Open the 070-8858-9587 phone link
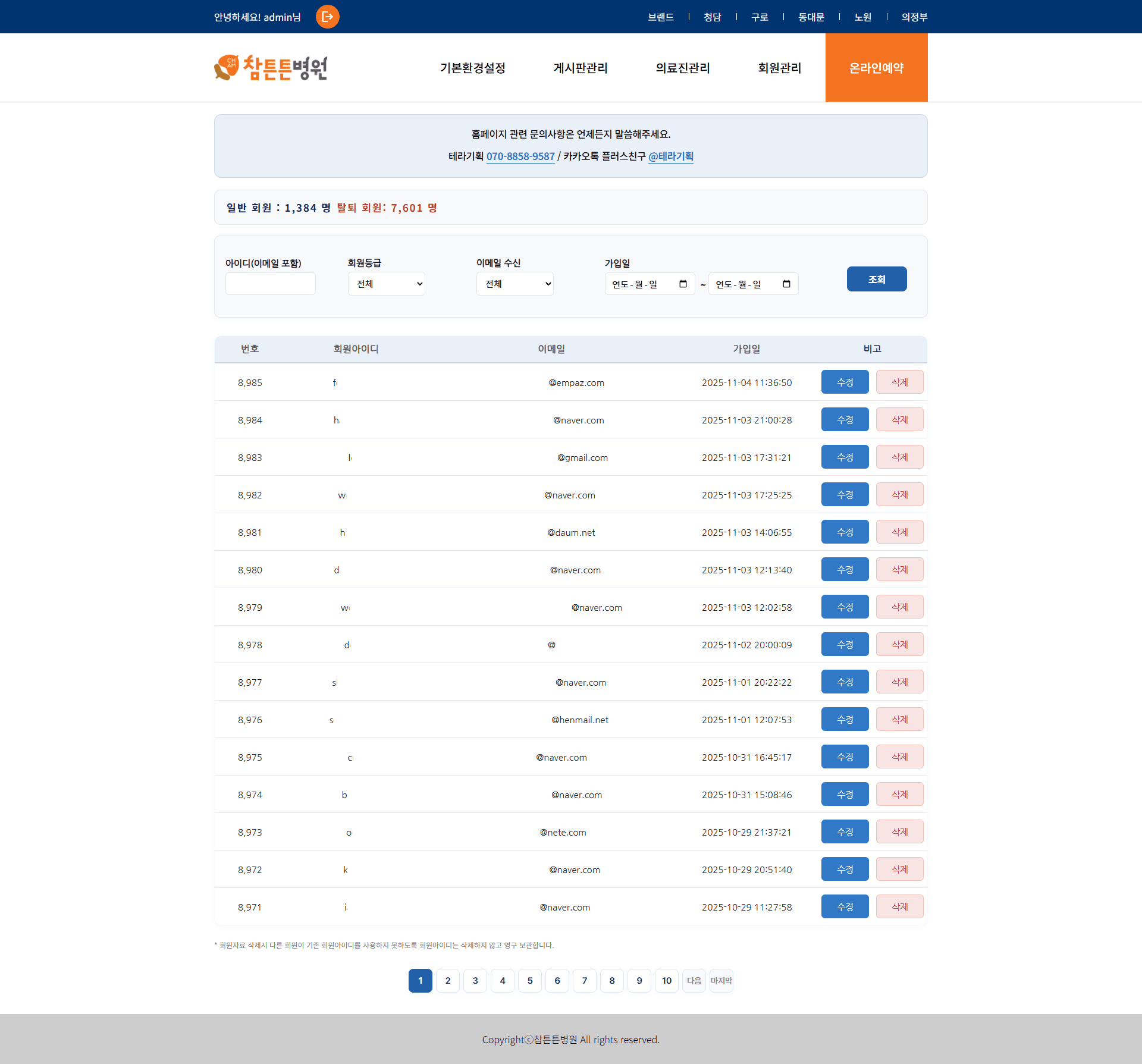 pos(520,156)
